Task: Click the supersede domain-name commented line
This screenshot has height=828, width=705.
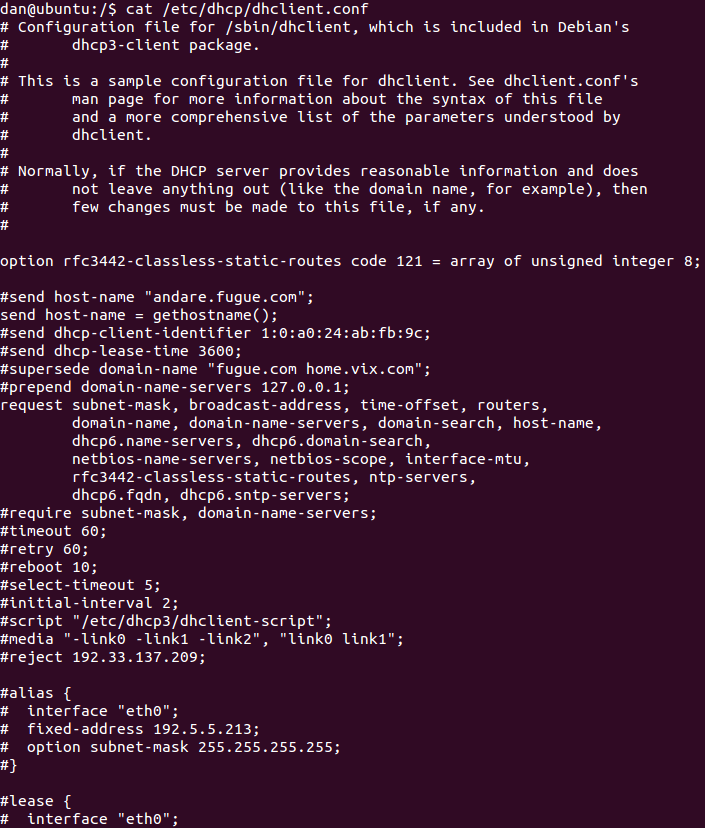Action: (x=215, y=369)
